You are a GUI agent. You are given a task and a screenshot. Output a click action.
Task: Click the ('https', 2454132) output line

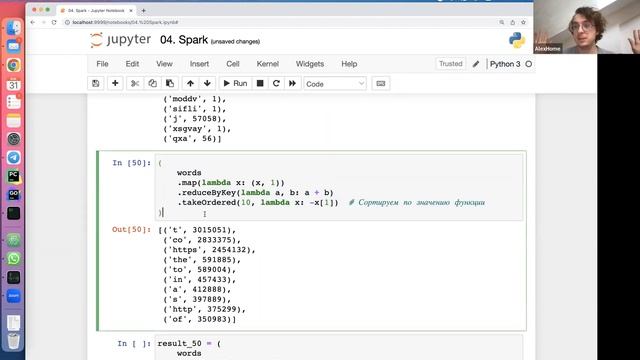pyautogui.click(x=209, y=250)
